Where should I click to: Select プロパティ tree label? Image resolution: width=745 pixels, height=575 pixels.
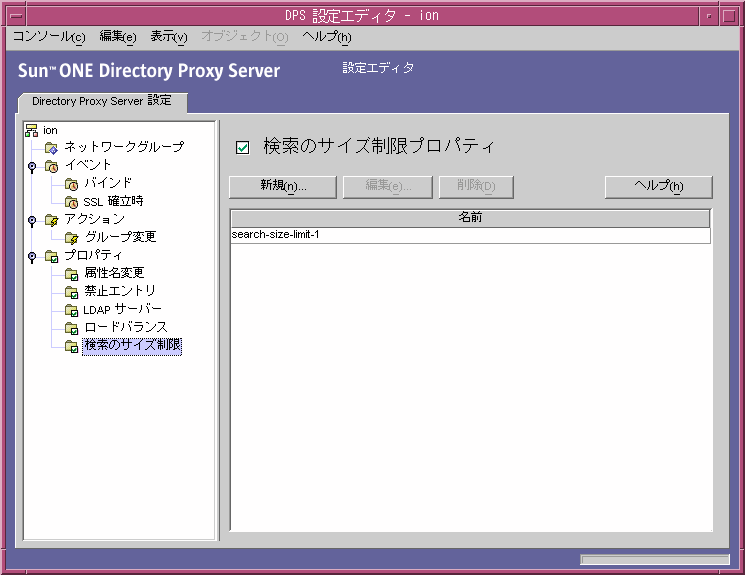coord(93,255)
